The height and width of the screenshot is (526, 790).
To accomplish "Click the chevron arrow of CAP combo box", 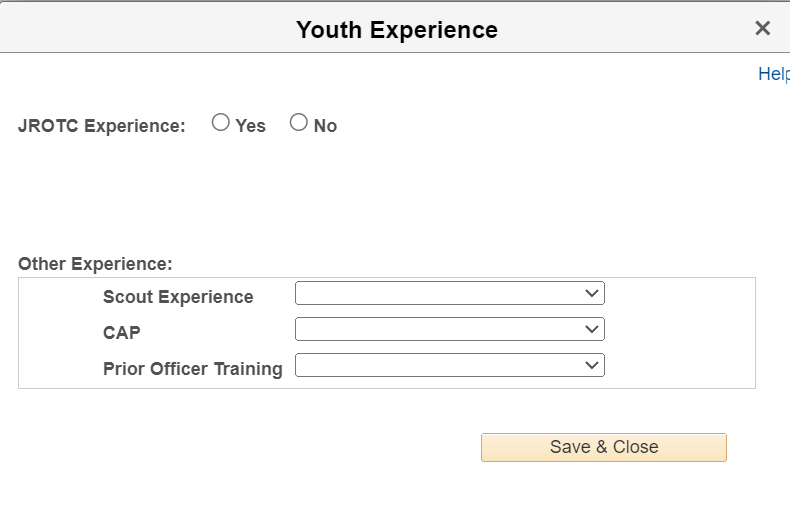I will [592, 329].
